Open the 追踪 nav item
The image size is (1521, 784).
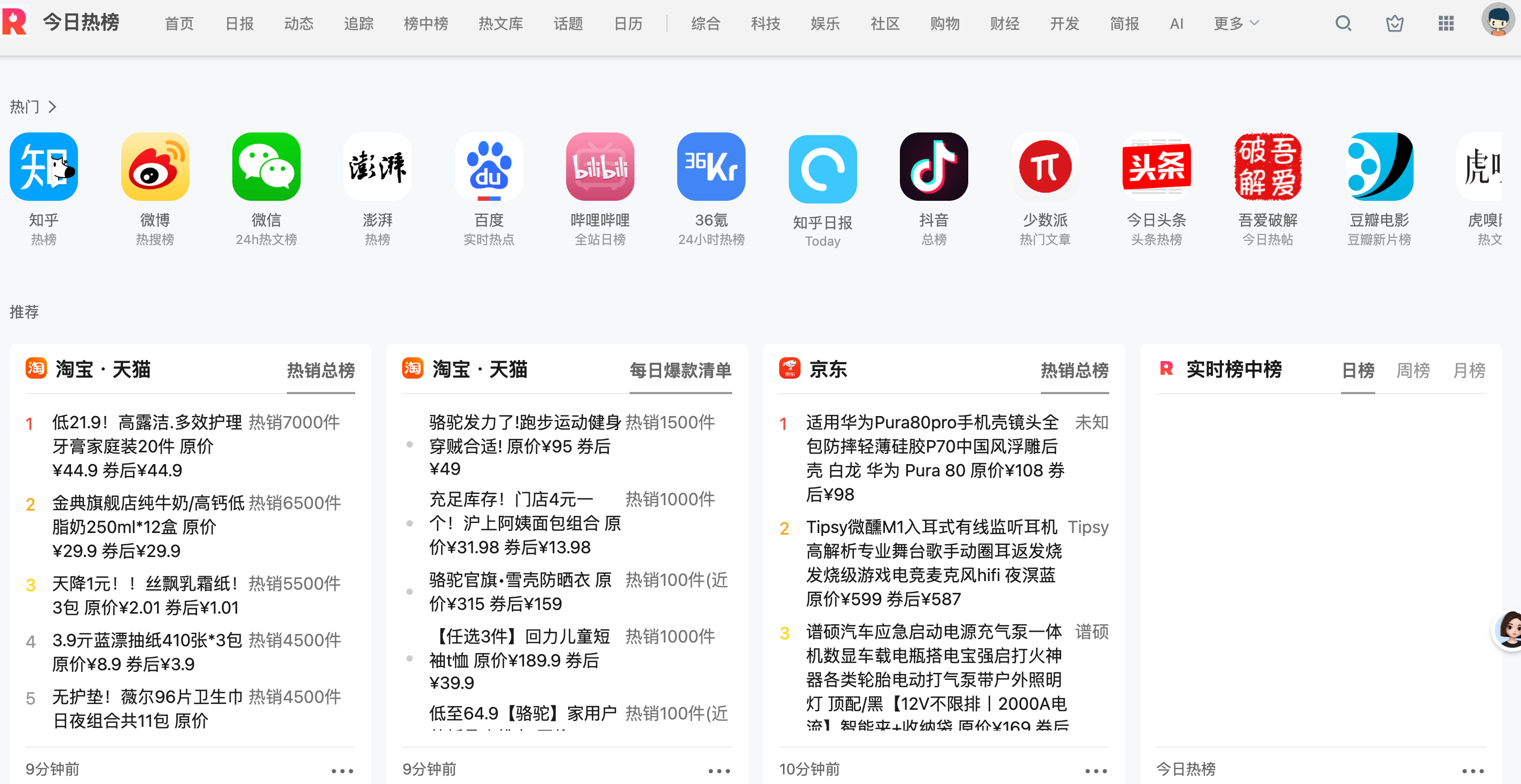coord(358,23)
